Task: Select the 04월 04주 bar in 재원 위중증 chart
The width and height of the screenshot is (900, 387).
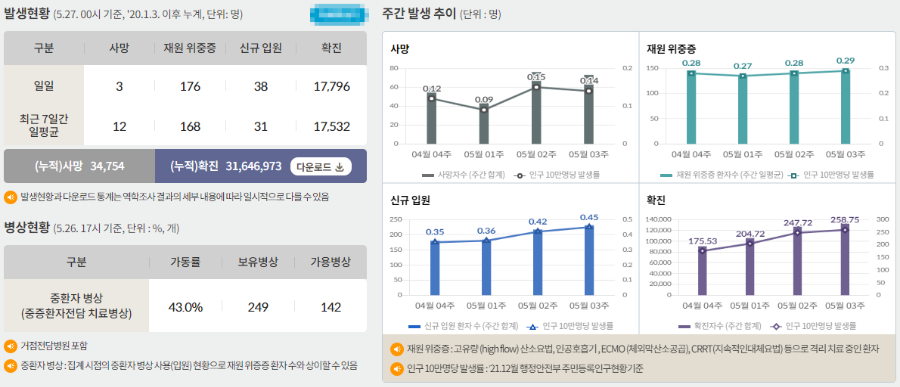Action: point(692,107)
